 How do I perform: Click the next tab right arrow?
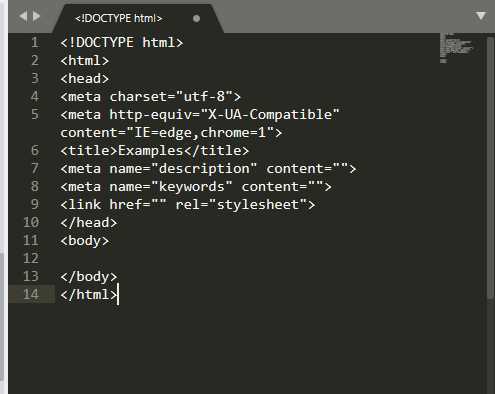36,16
